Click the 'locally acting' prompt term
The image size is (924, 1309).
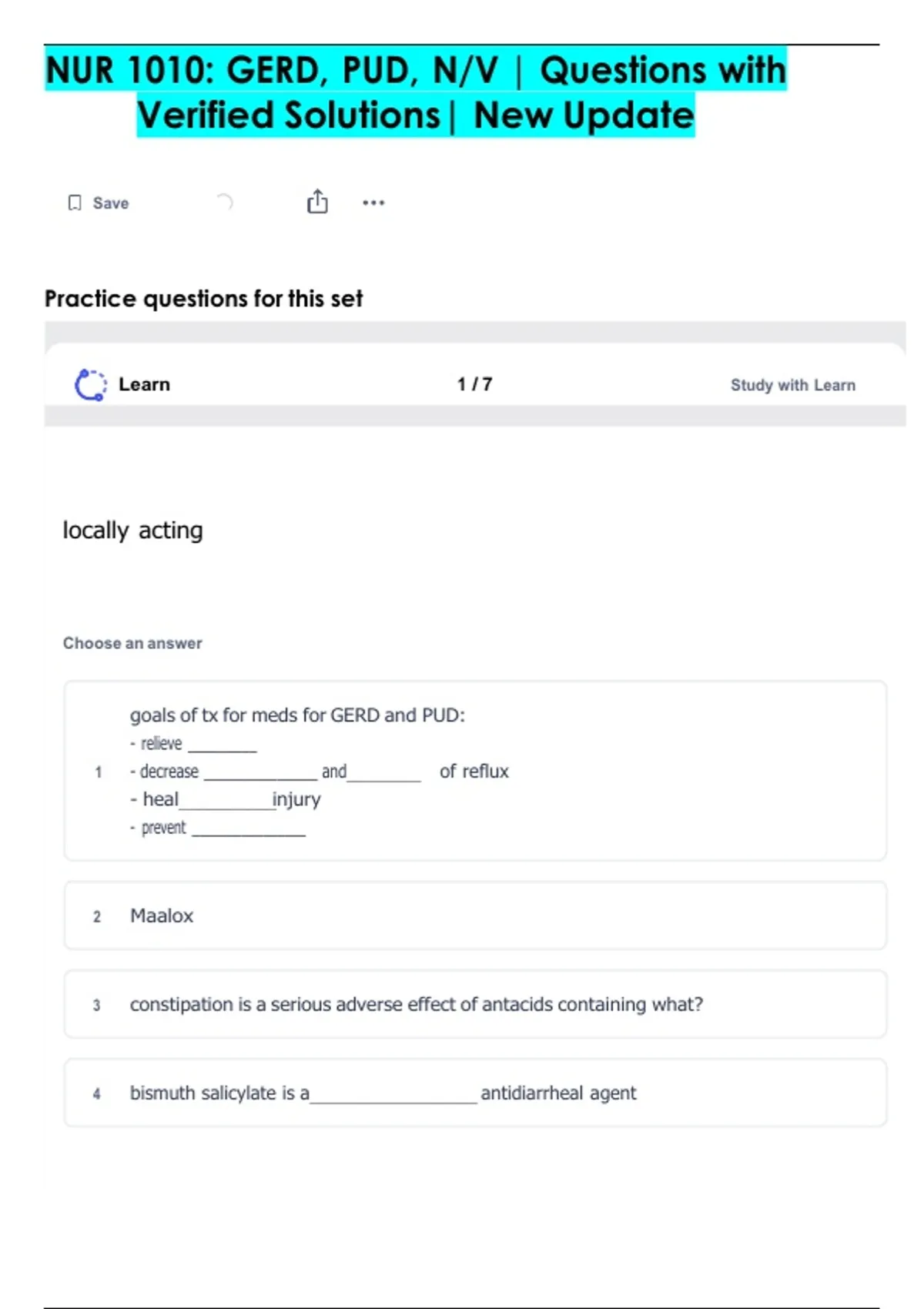[x=132, y=531]
